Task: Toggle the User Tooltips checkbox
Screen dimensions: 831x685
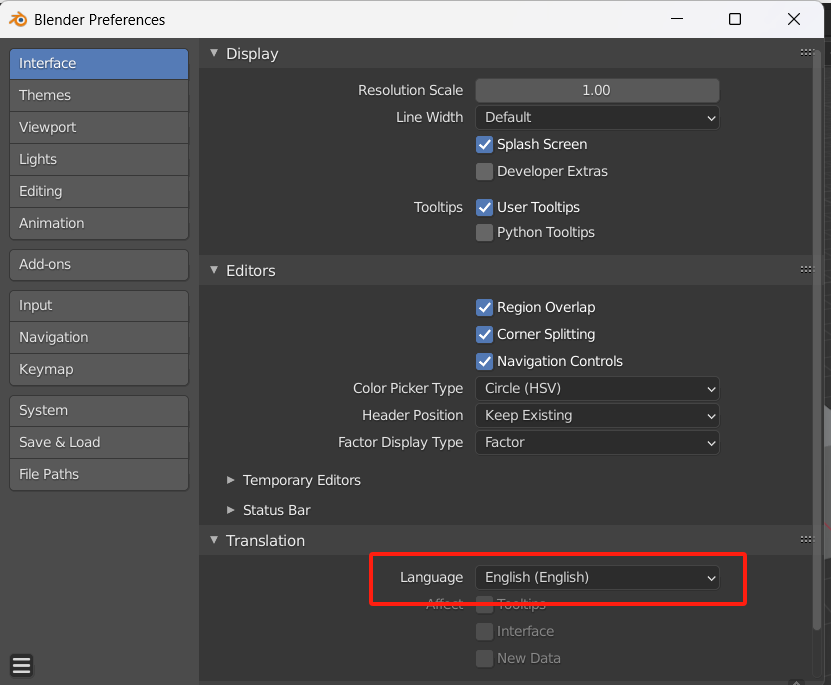Action: pyautogui.click(x=484, y=207)
